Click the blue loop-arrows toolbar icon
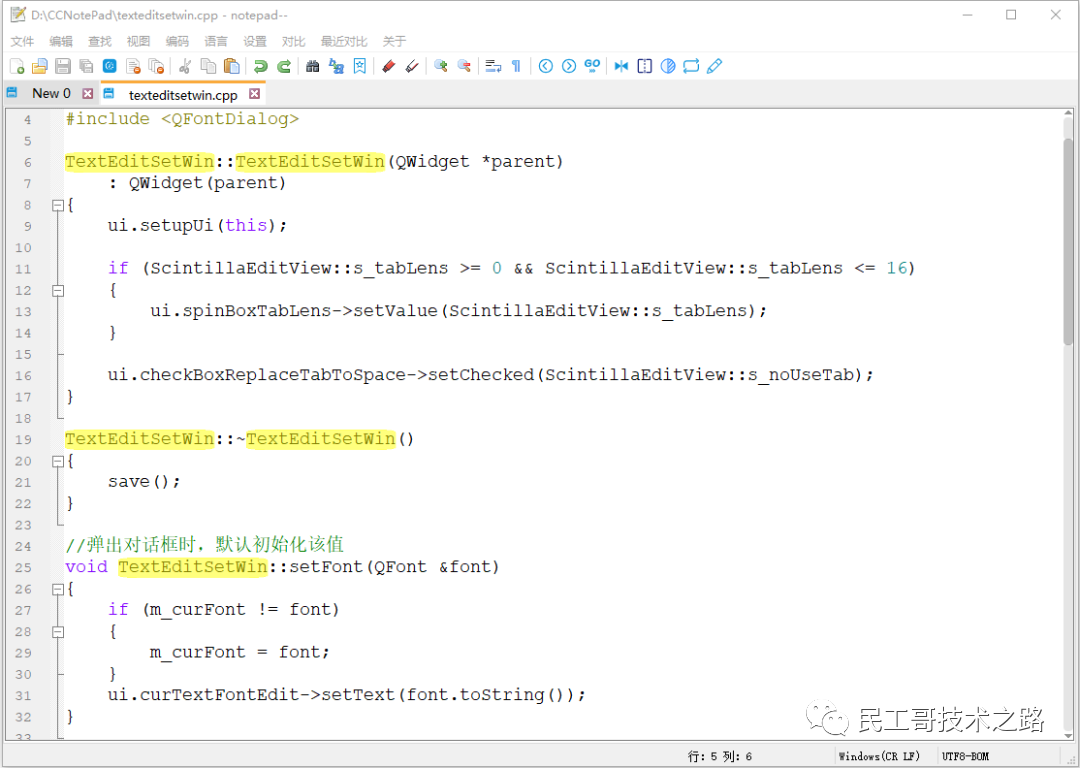The width and height of the screenshot is (1080, 768). pos(692,66)
